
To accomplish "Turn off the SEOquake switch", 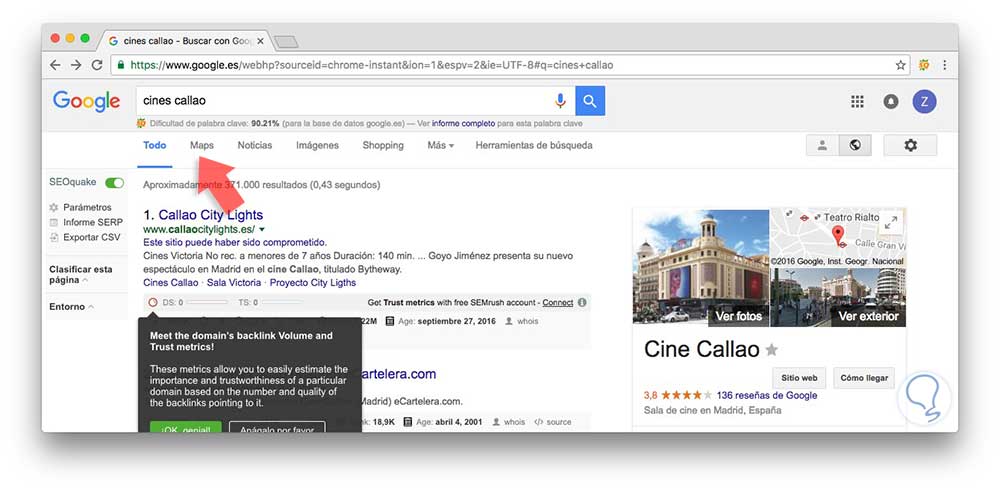I will tap(115, 183).
